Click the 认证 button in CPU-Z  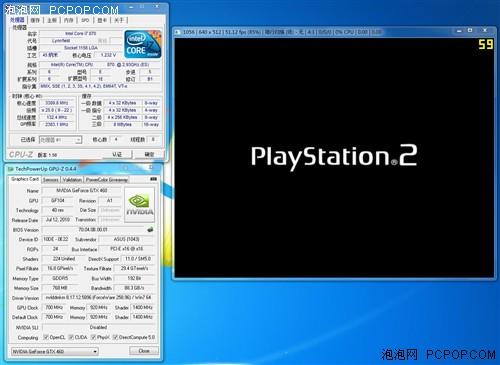click(x=117, y=154)
